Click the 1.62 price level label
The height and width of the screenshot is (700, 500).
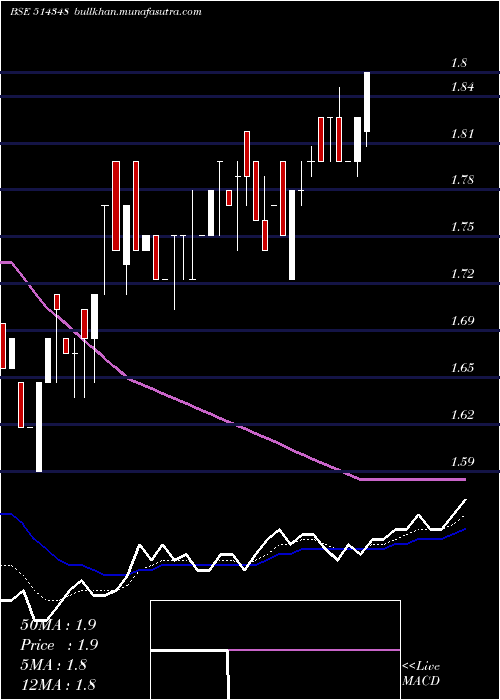462,415
